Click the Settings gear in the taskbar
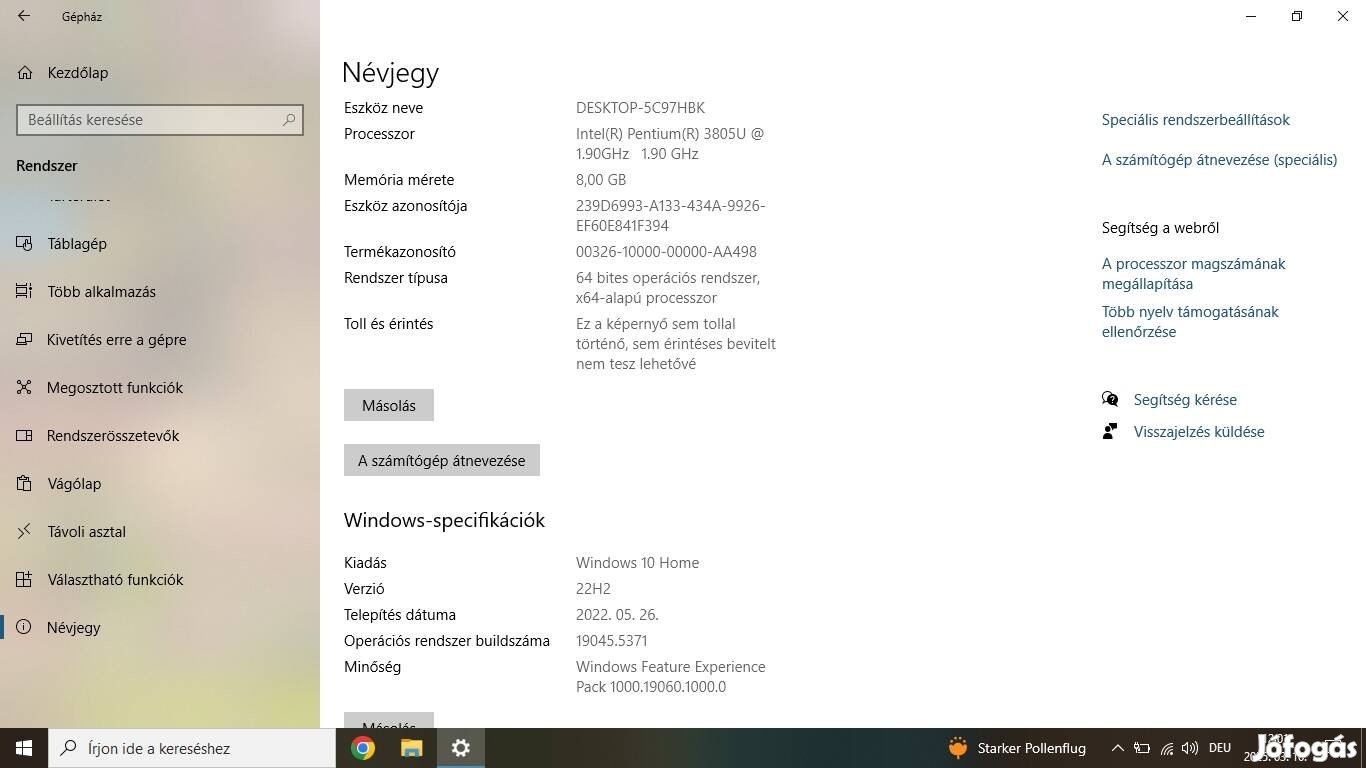 pos(460,748)
